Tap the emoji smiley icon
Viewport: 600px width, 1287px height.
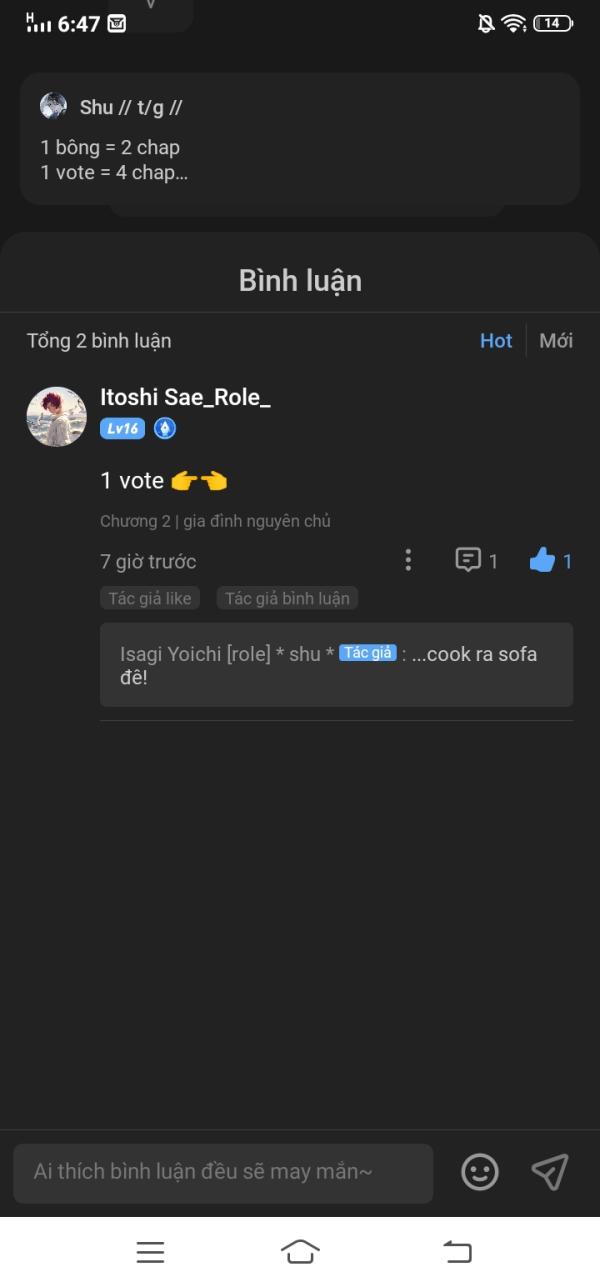pos(480,1172)
